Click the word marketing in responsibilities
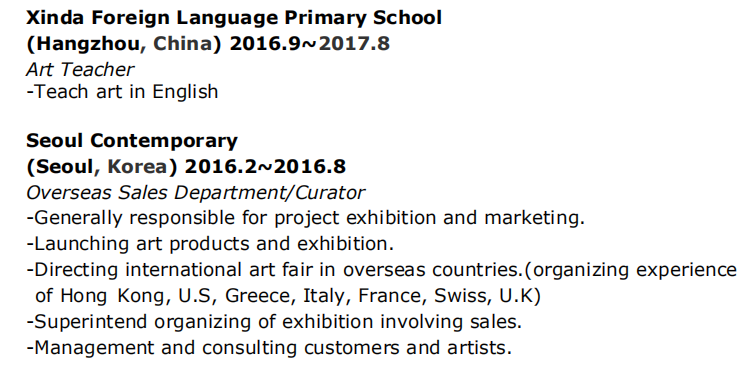The height and width of the screenshot is (366, 751). coord(535,219)
